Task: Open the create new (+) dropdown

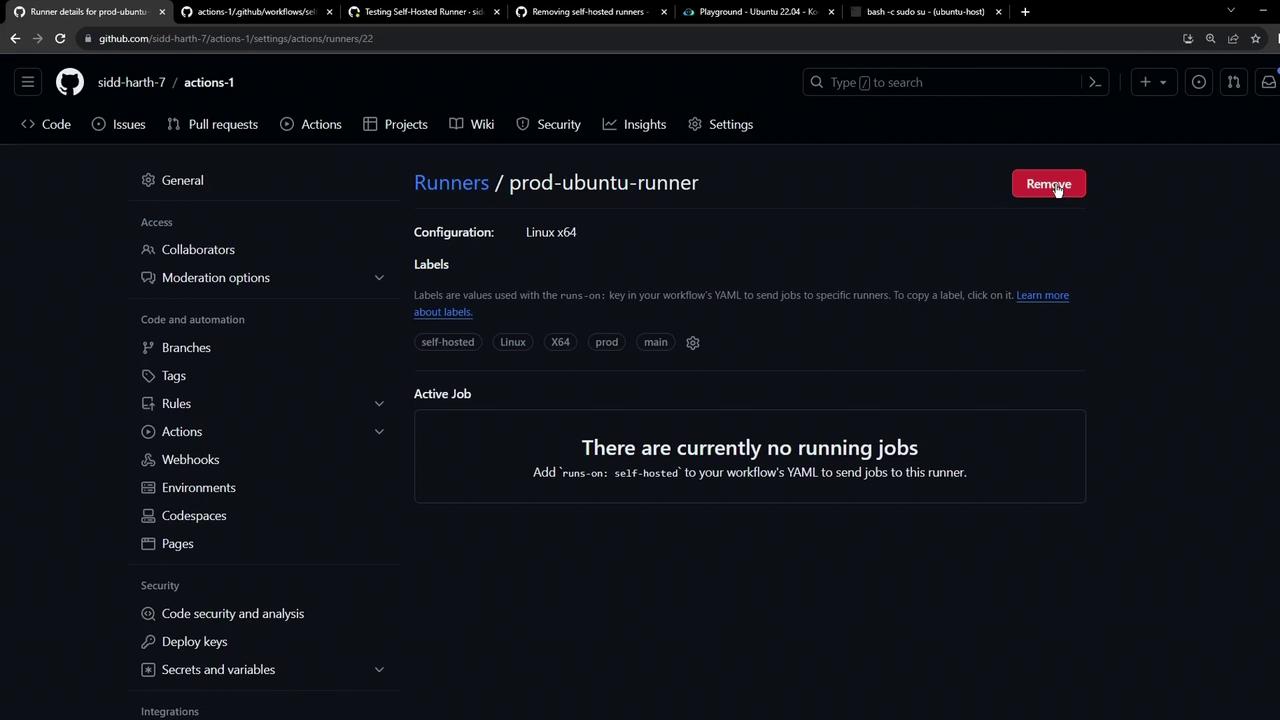Action: [1153, 82]
